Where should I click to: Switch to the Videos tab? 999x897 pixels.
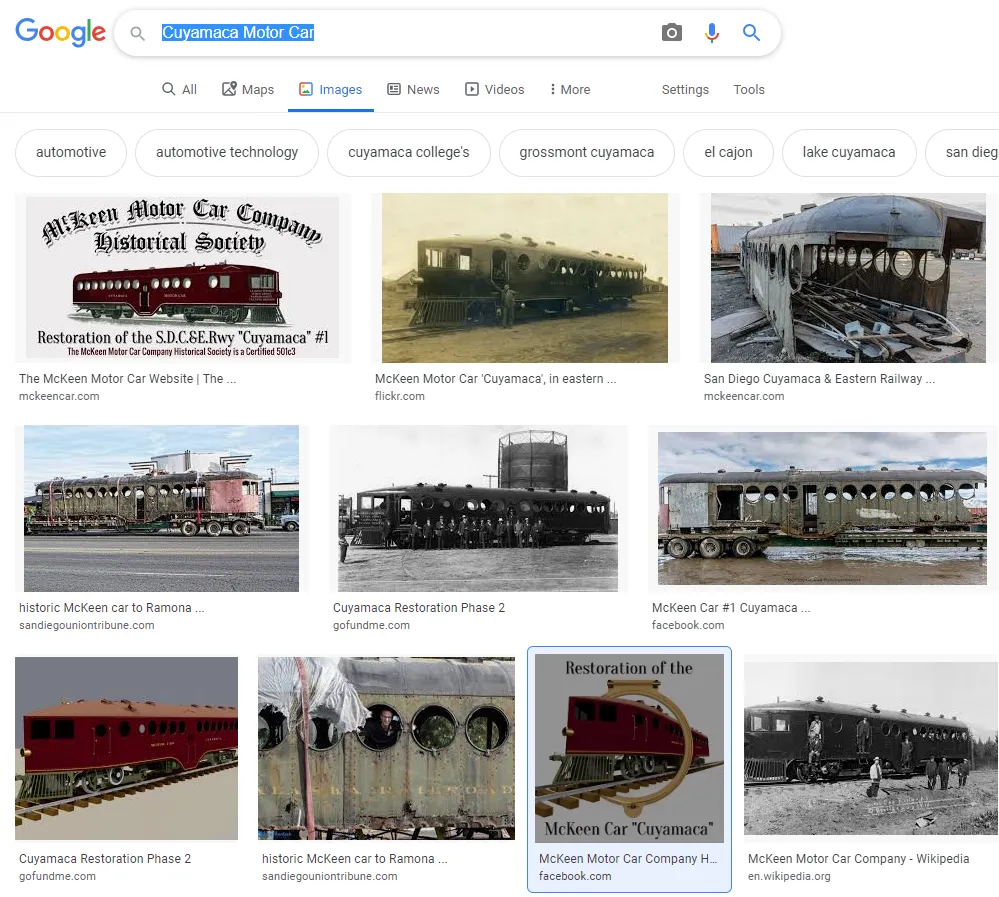click(494, 89)
